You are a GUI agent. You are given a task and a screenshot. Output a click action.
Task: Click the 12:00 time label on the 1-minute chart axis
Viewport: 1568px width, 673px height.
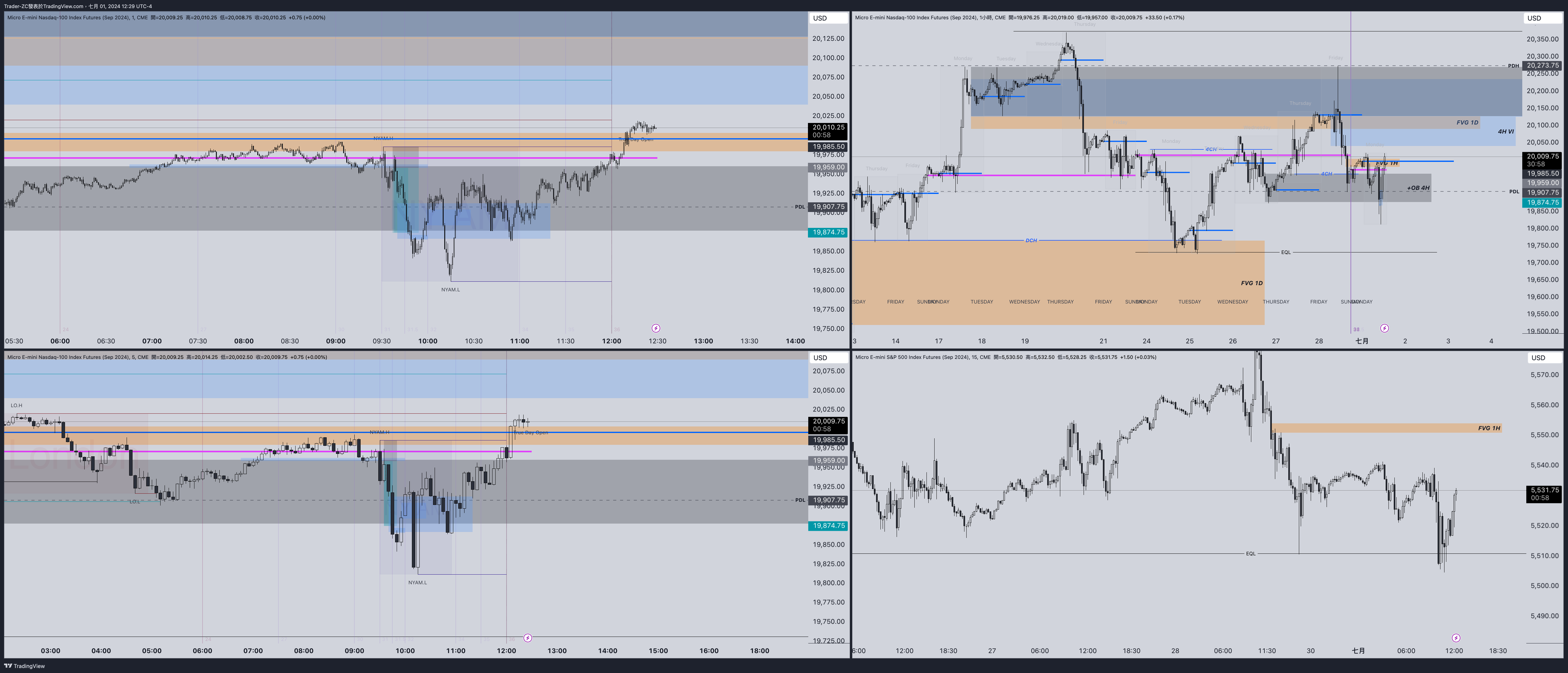611,341
